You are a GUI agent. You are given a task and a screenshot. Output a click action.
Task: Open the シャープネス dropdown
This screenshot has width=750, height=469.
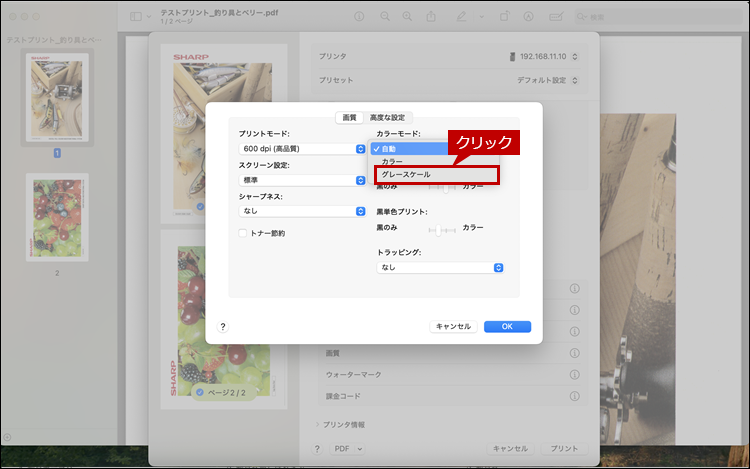click(302, 211)
